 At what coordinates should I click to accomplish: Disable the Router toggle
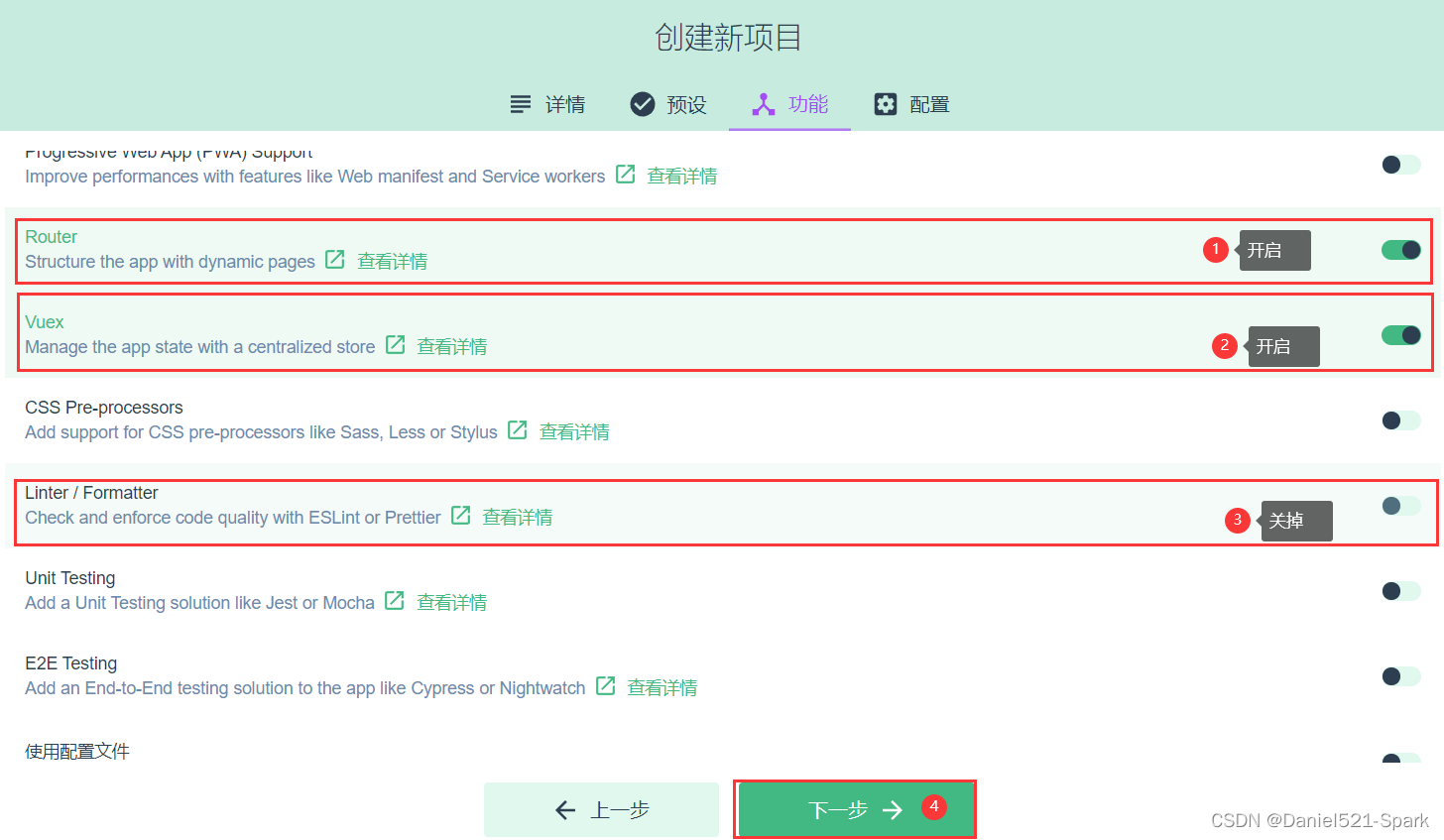tap(1400, 250)
